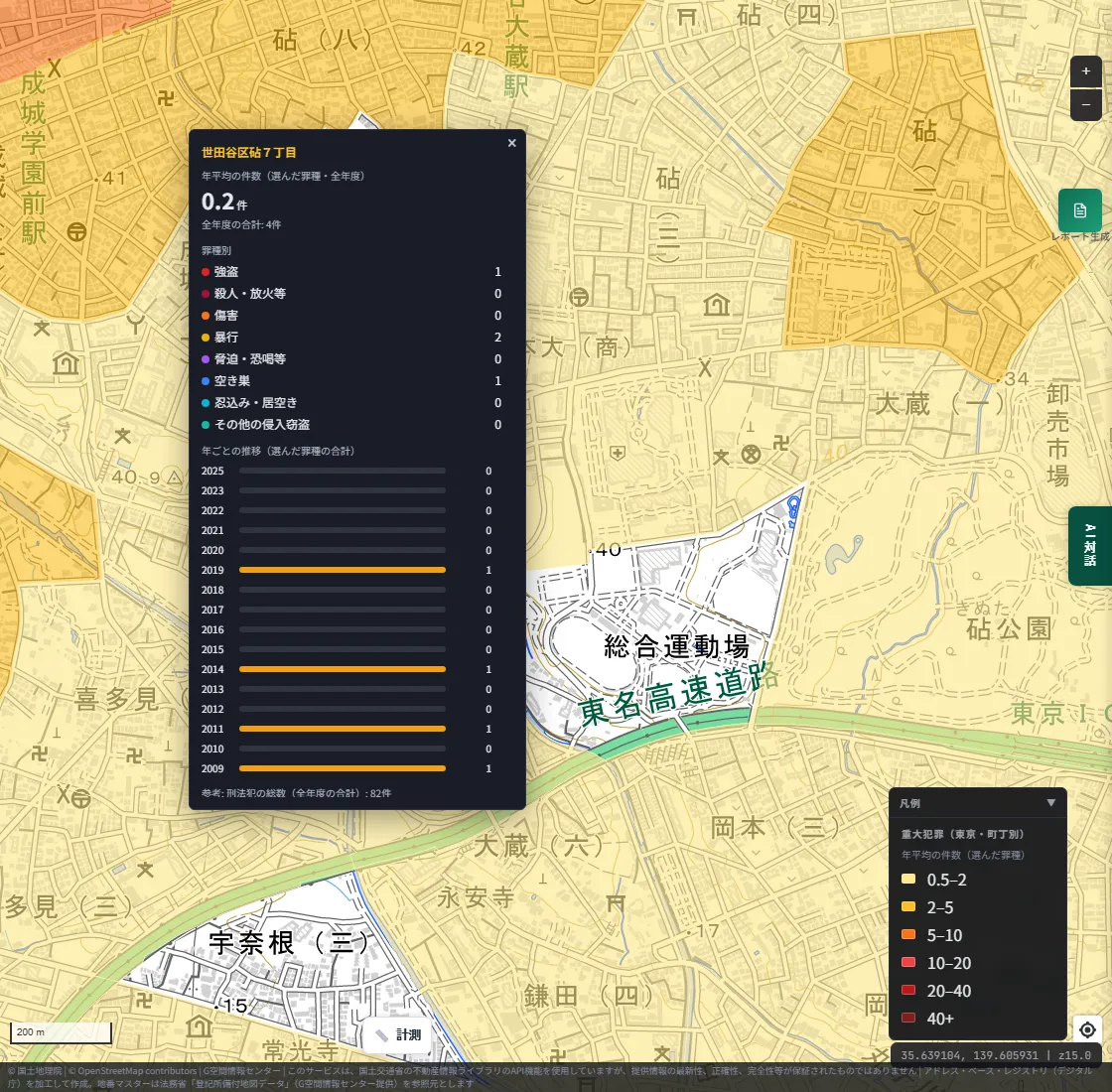Close the 砧7丁目 info panel
1112x1092 pixels.
click(x=511, y=143)
